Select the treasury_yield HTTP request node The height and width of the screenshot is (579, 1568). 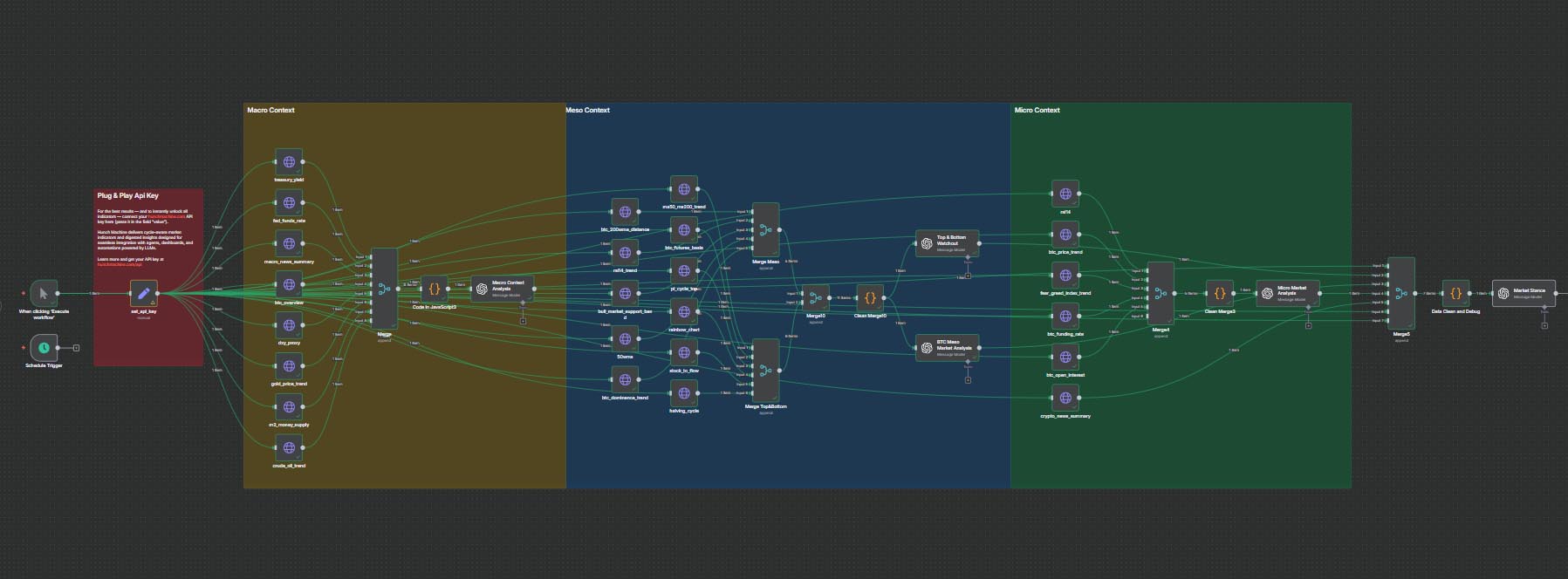click(x=289, y=162)
